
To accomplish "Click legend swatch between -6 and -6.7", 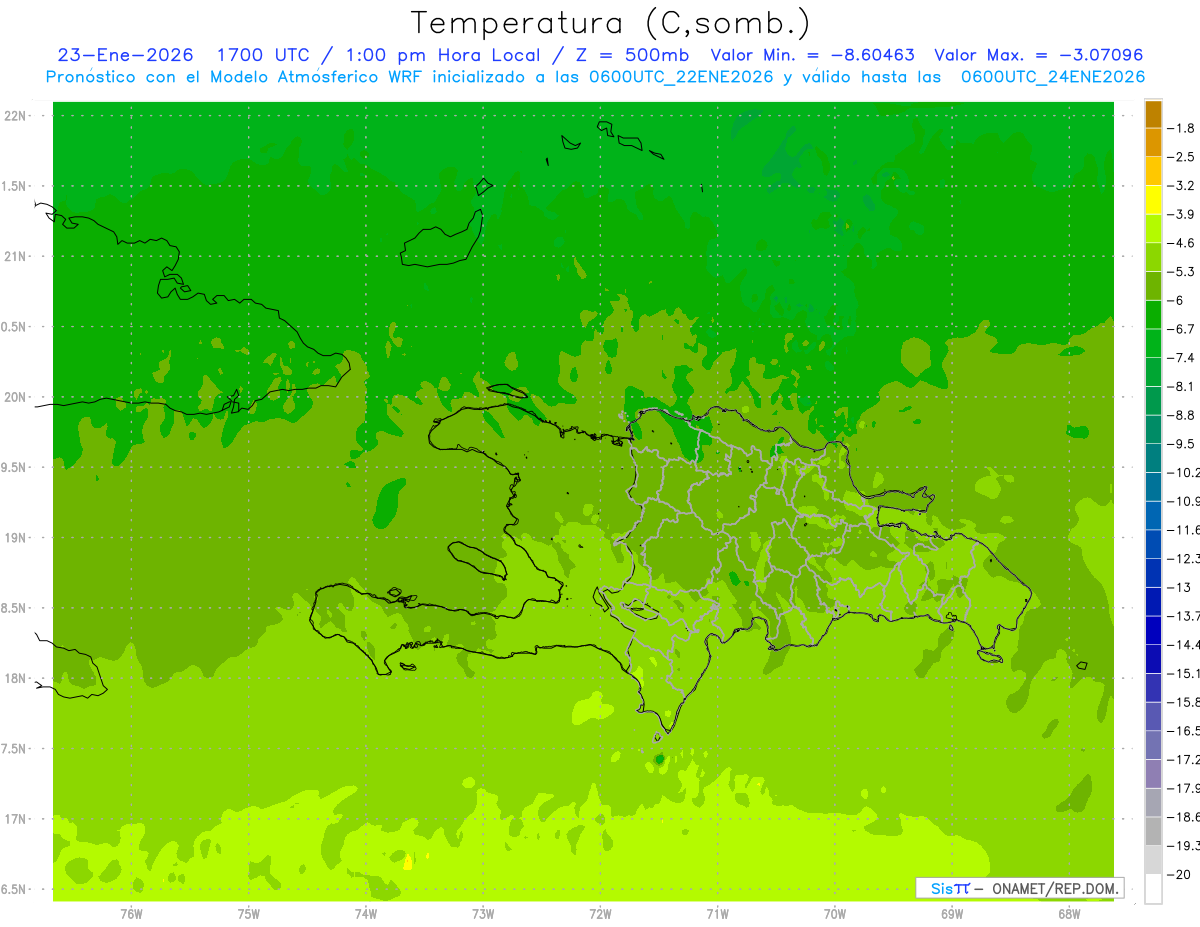I will [1154, 315].
